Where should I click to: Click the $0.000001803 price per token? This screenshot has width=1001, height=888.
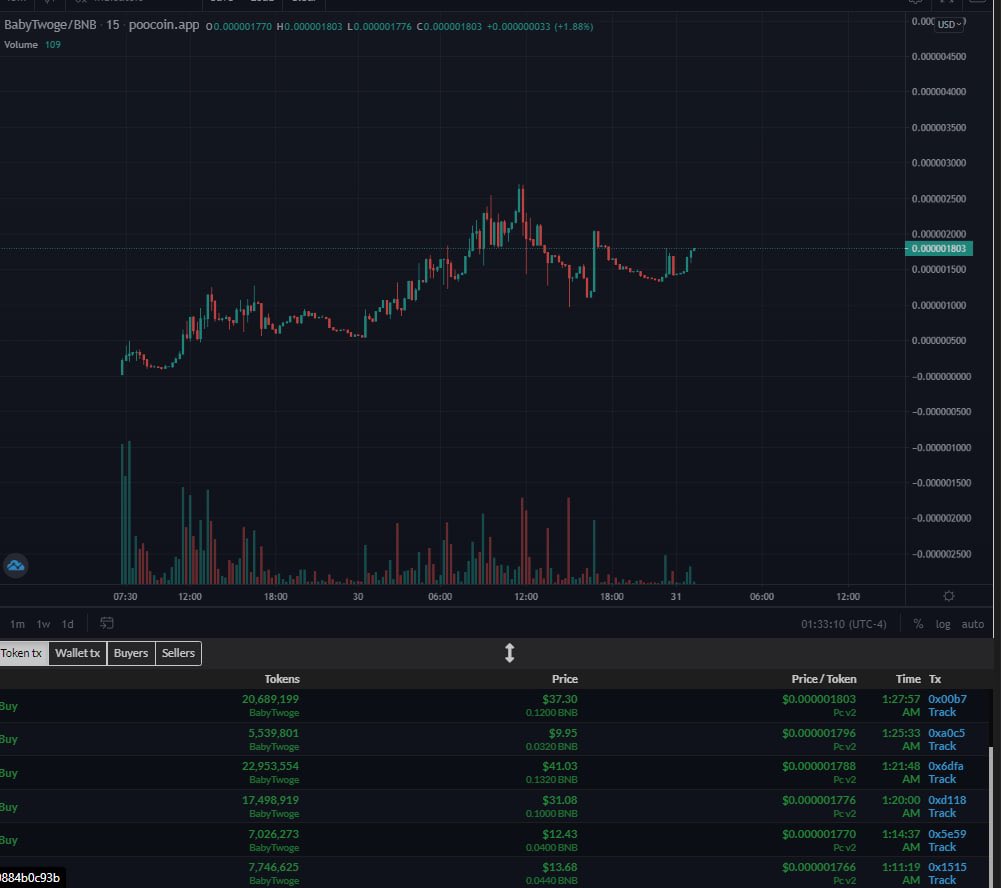click(819, 699)
